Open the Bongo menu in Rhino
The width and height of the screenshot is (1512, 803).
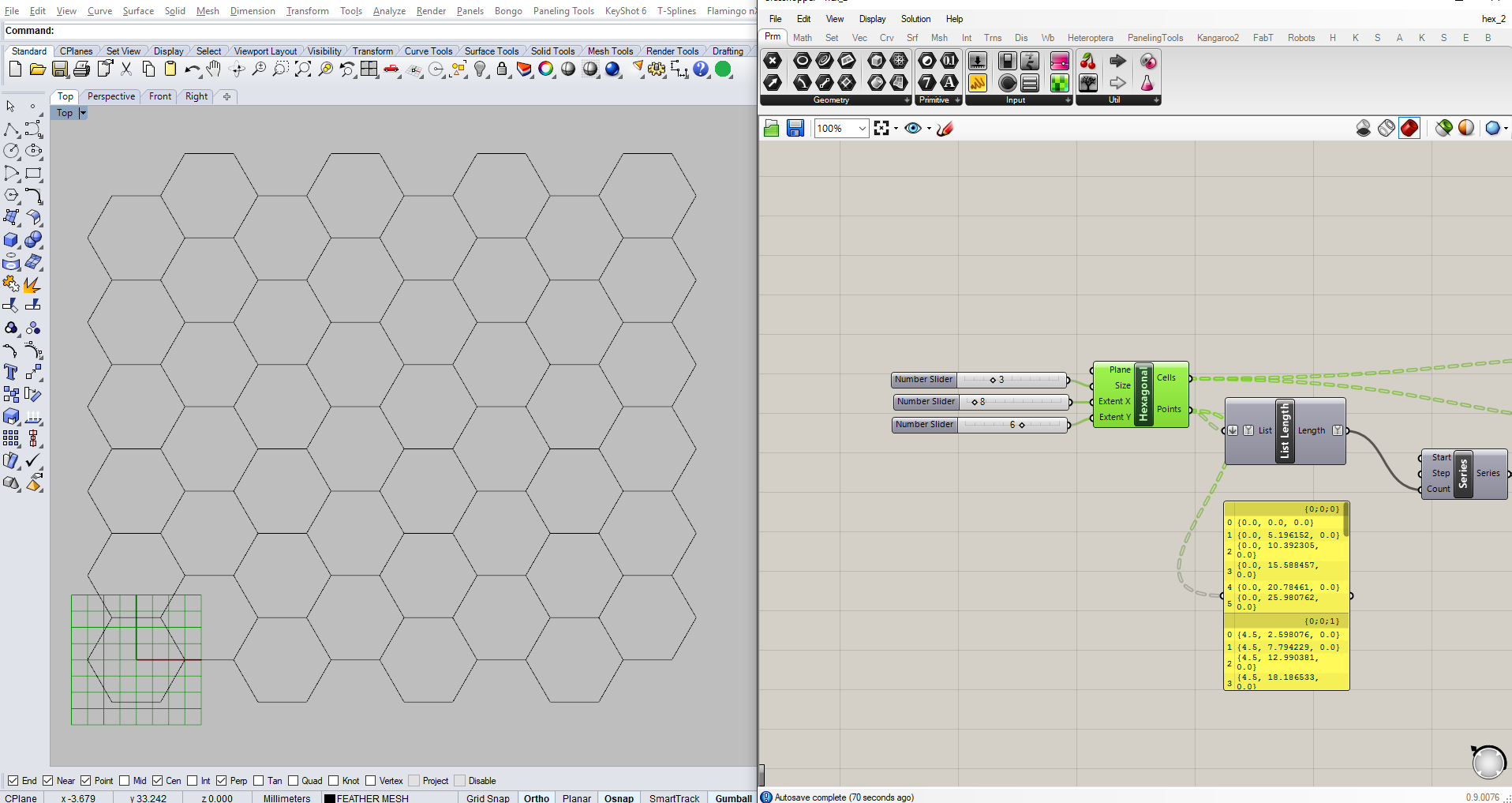pyautogui.click(x=508, y=10)
